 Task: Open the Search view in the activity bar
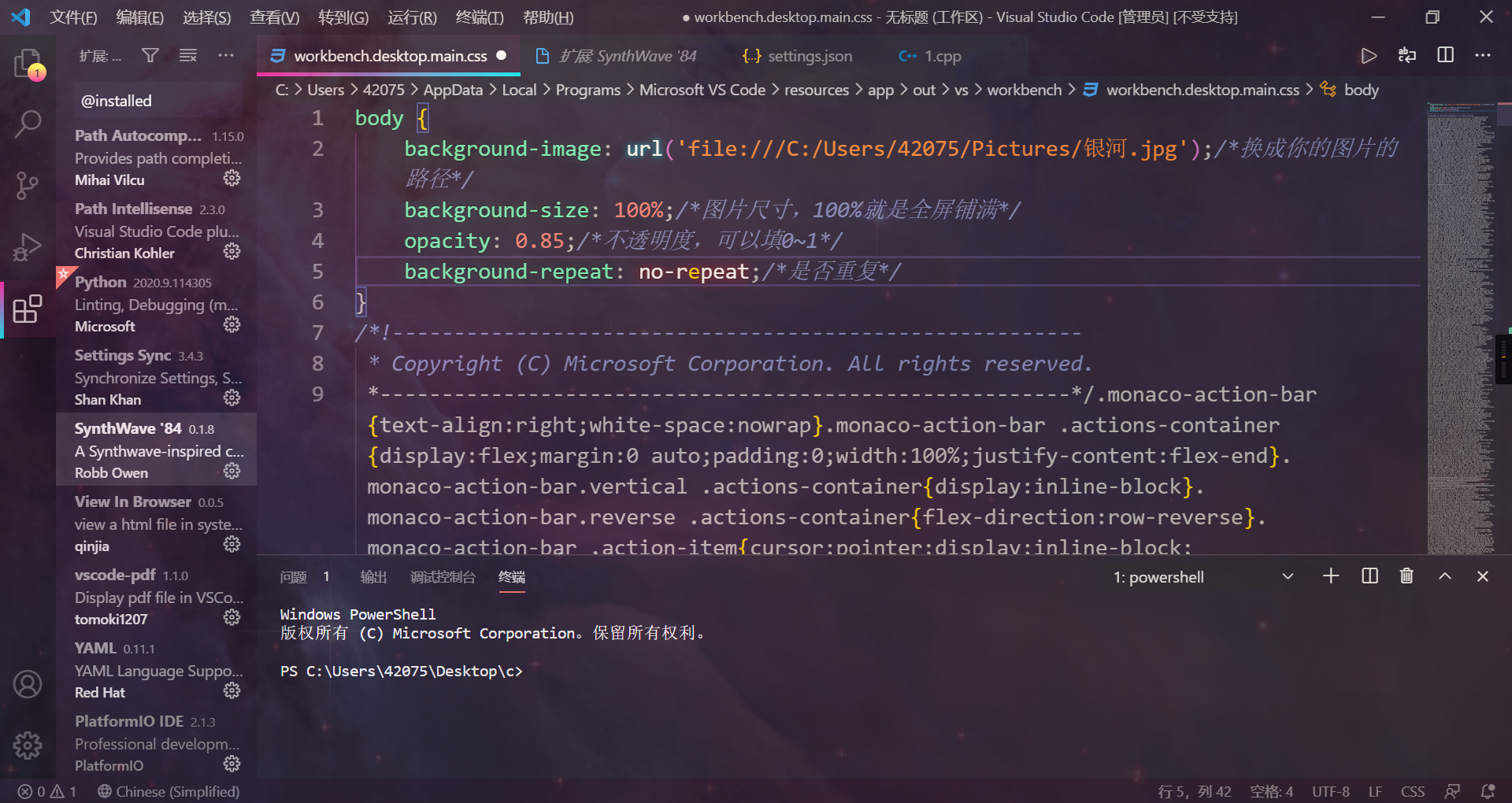28,124
